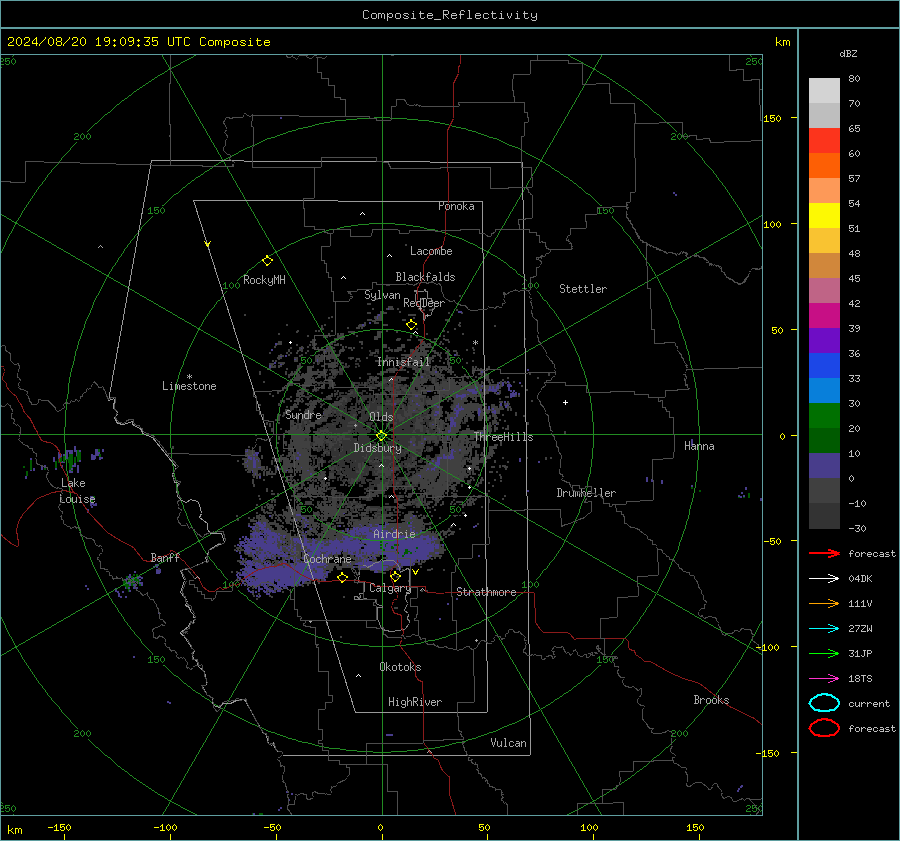Viewport: 900px width, 841px height.
Task: Click the Strathmore city label
Action: pos(486,592)
